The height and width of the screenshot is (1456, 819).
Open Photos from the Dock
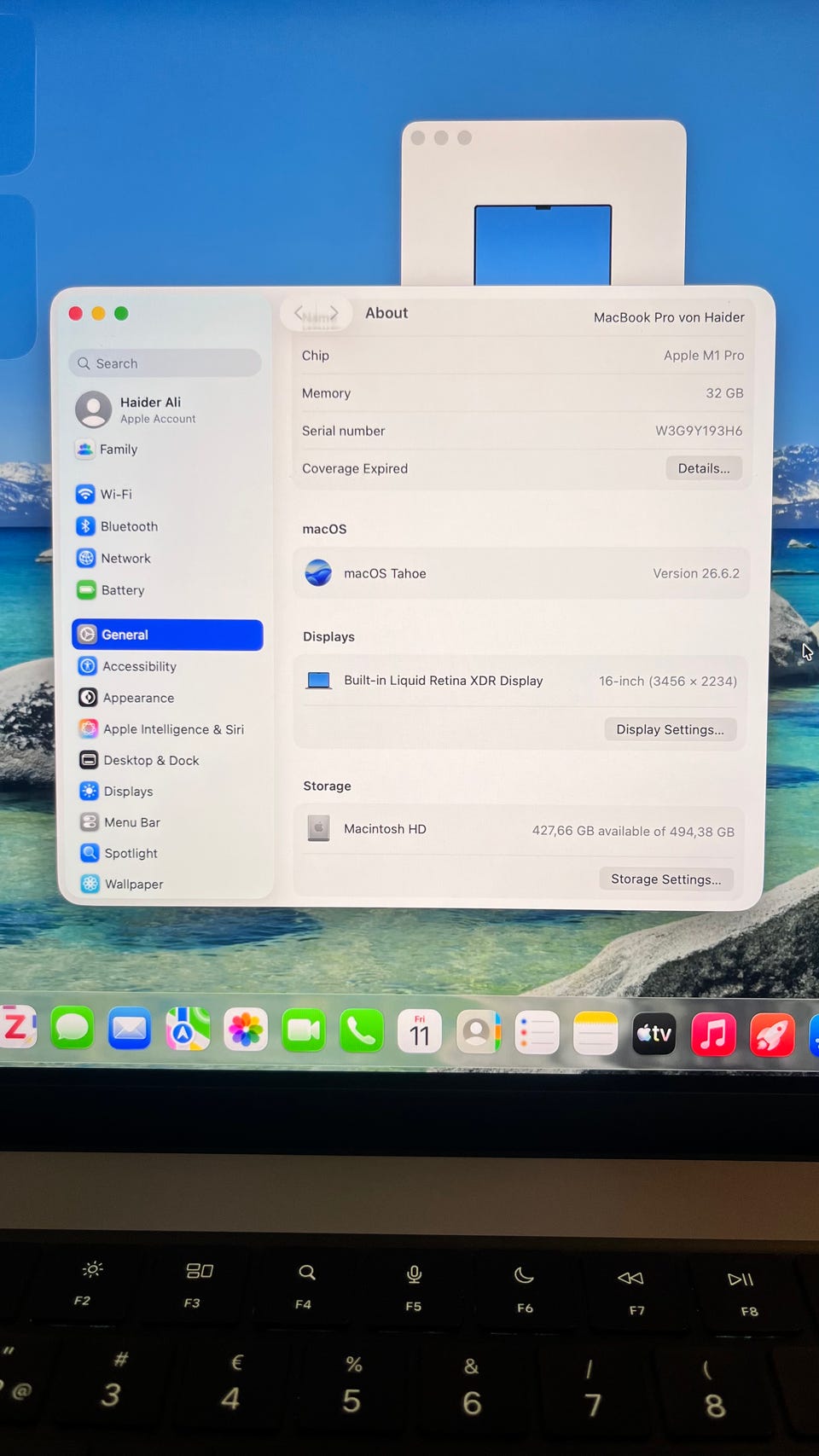pyautogui.click(x=246, y=1030)
